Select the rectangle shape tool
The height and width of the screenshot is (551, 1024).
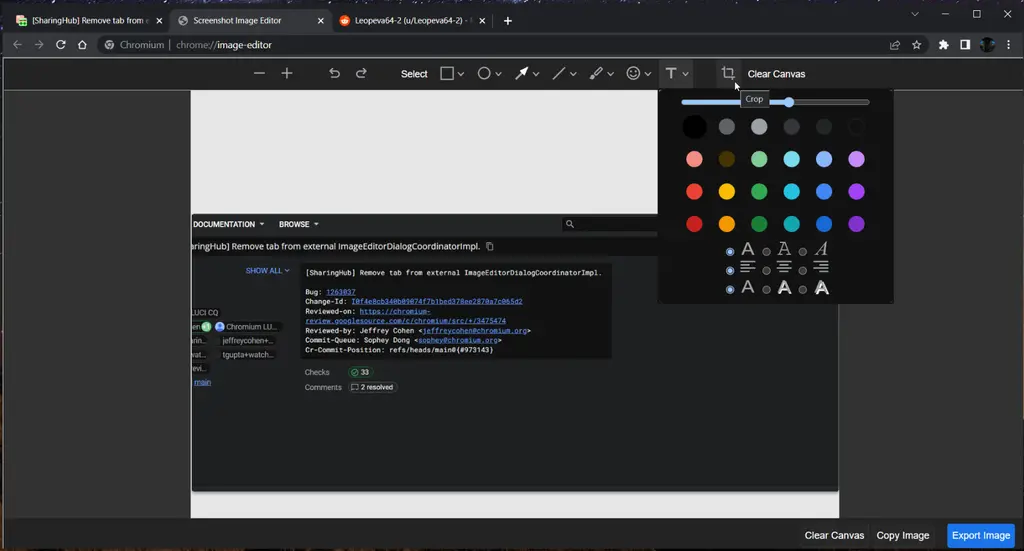coord(447,73)
